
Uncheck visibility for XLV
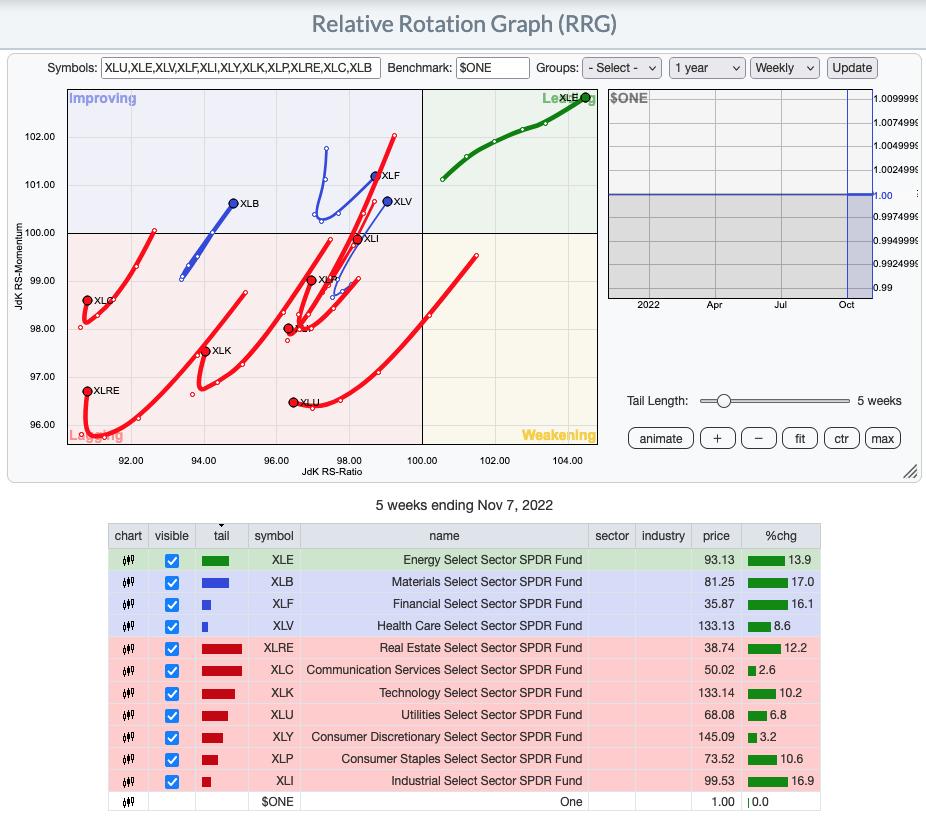tap(172, 626)
